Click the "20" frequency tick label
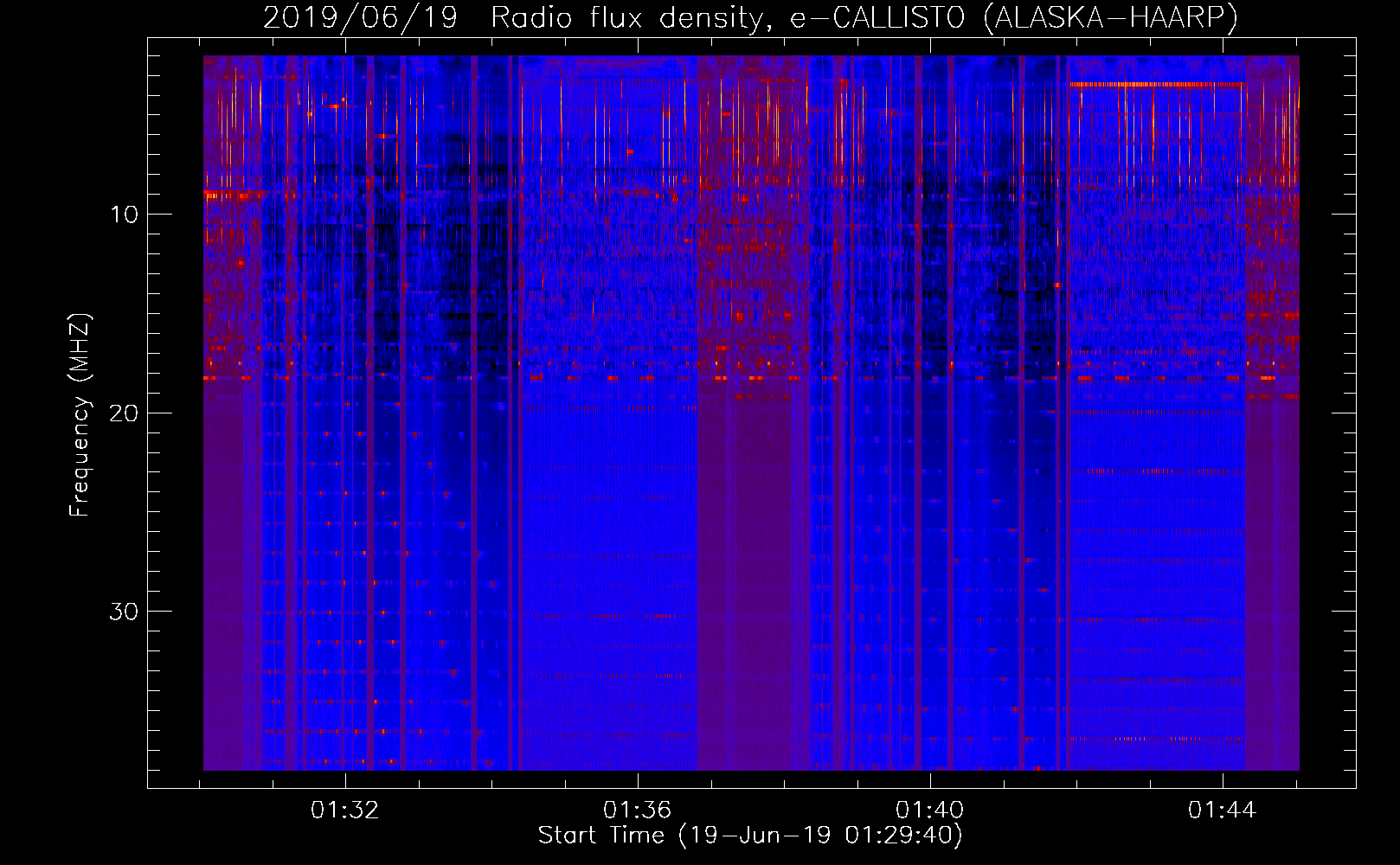Screen dimensions: 1400x865 click(x=124, y=413)
